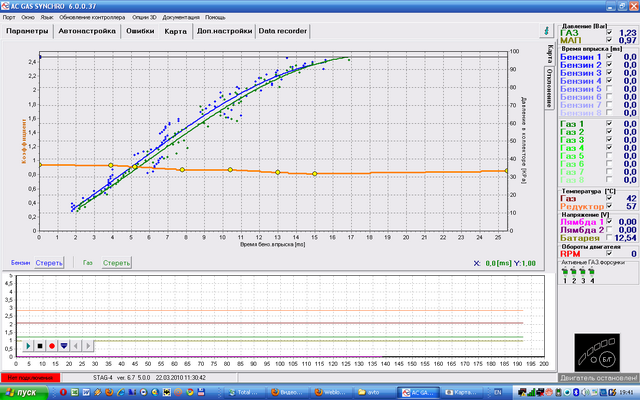Image resolution: width=640 pixels, height=400 pixels.
Task: Click the Б/Г gas switch panel image
Action: click(599, 351)
